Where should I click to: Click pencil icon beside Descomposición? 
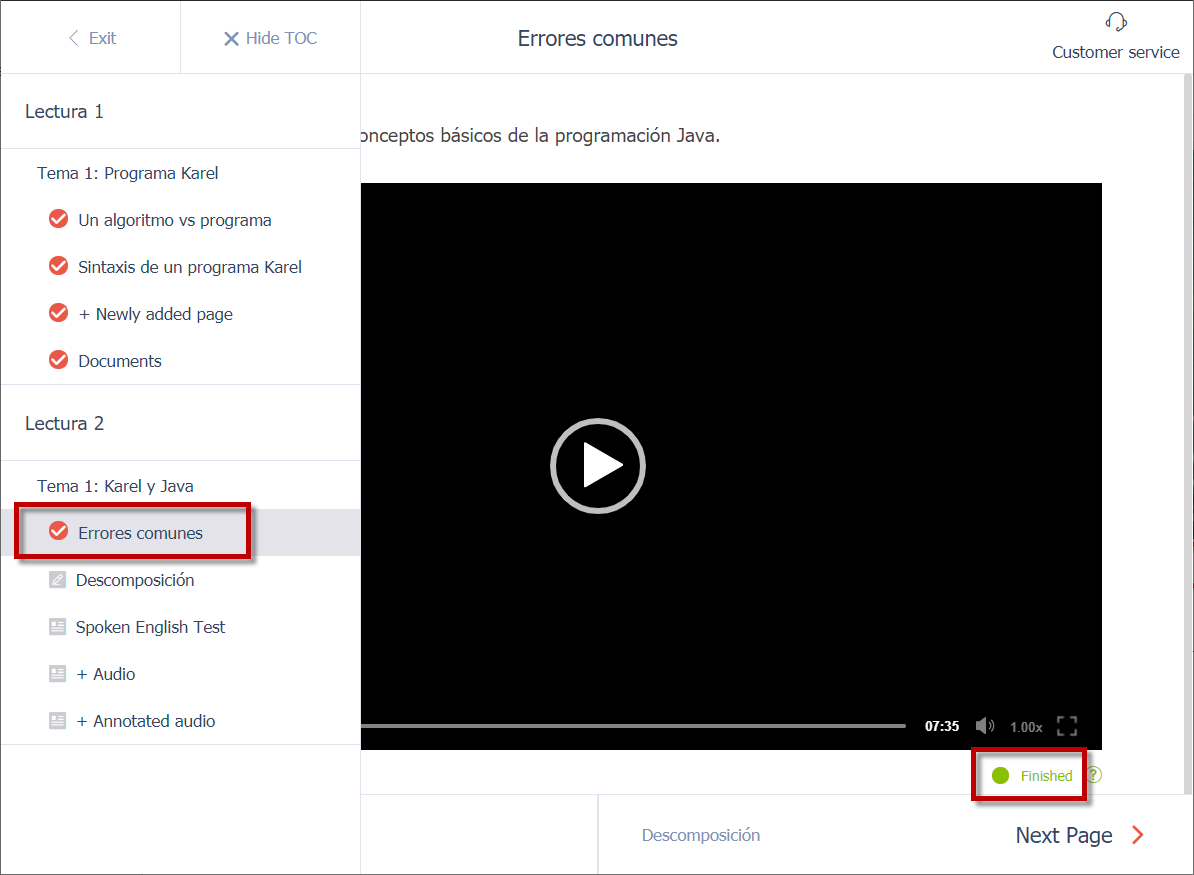[57, 580]
